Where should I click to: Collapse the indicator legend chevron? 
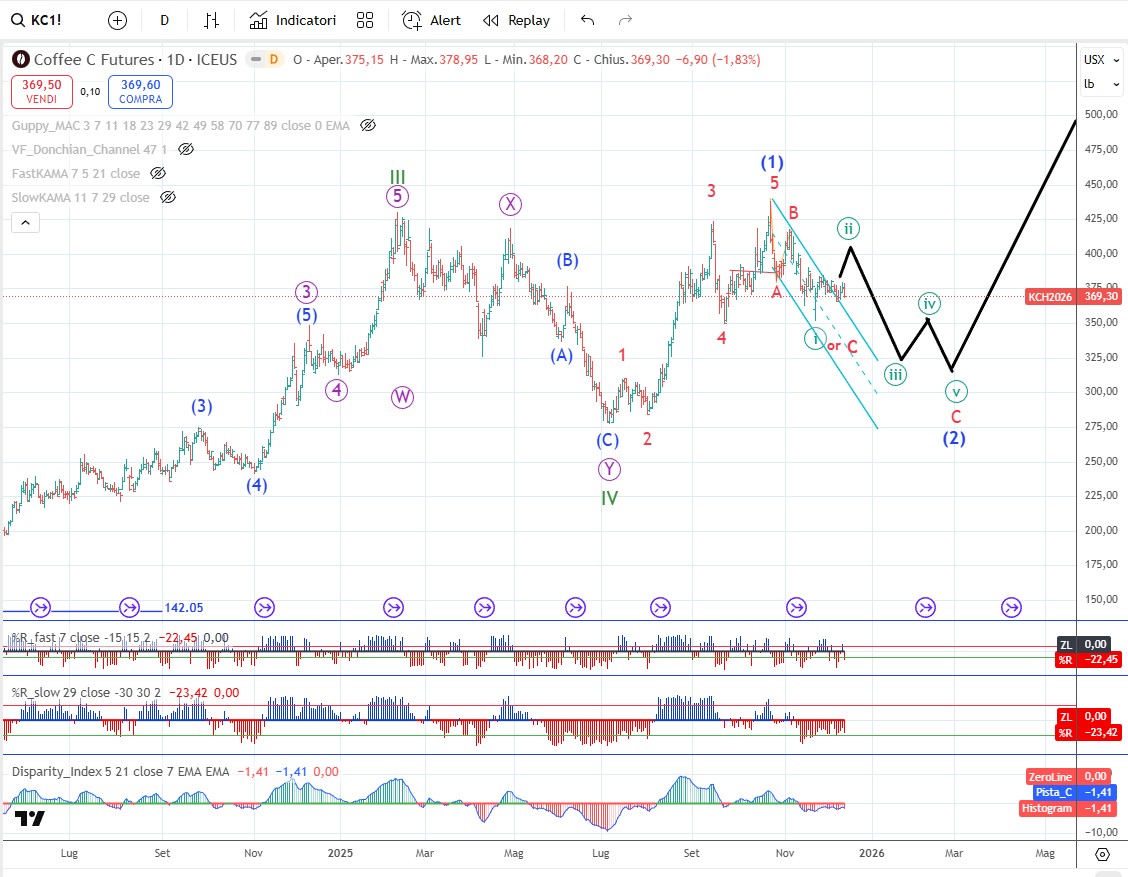click(25, 222)
